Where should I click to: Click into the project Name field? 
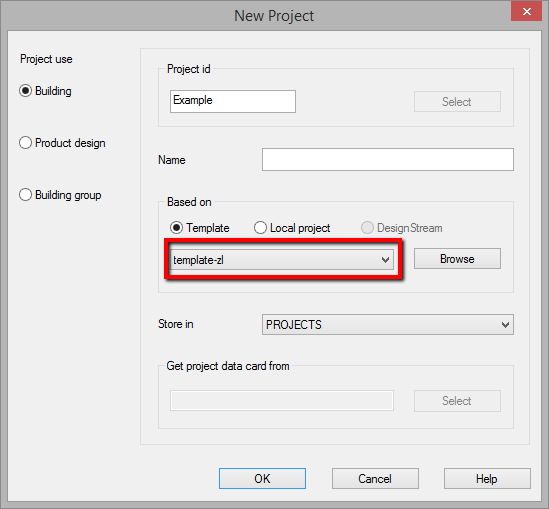388,160
